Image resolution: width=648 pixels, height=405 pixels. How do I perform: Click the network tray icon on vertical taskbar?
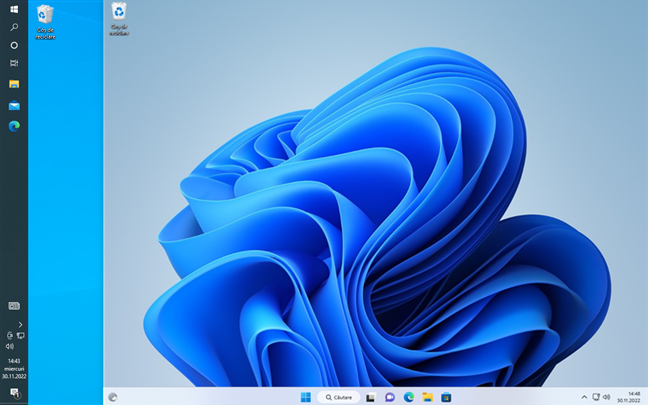point(20,336)
